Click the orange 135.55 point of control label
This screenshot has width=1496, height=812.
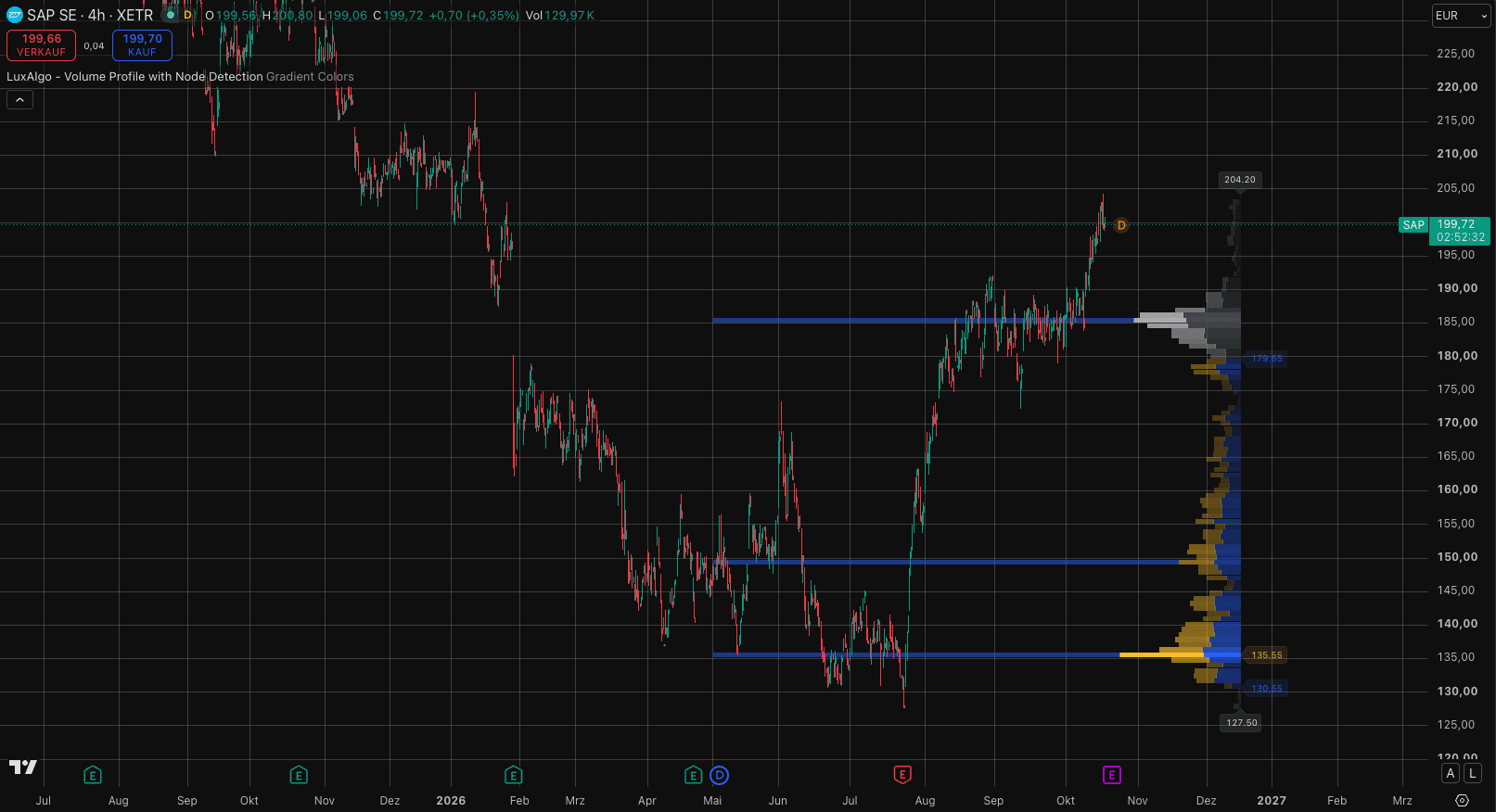click(x=1267, y=655)
